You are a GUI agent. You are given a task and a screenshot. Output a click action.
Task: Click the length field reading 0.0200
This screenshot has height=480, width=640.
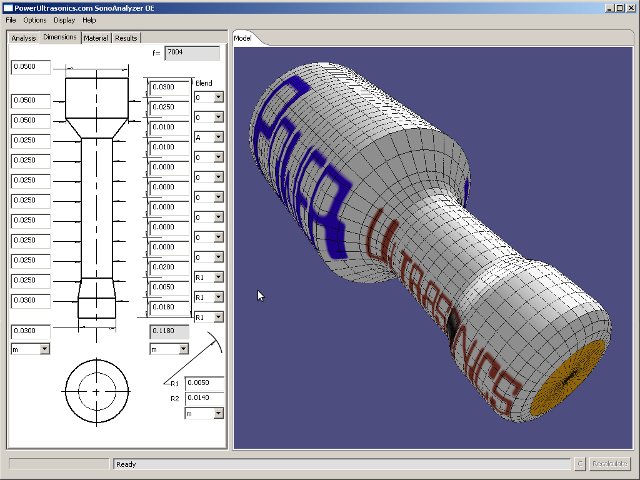(169, 267)
